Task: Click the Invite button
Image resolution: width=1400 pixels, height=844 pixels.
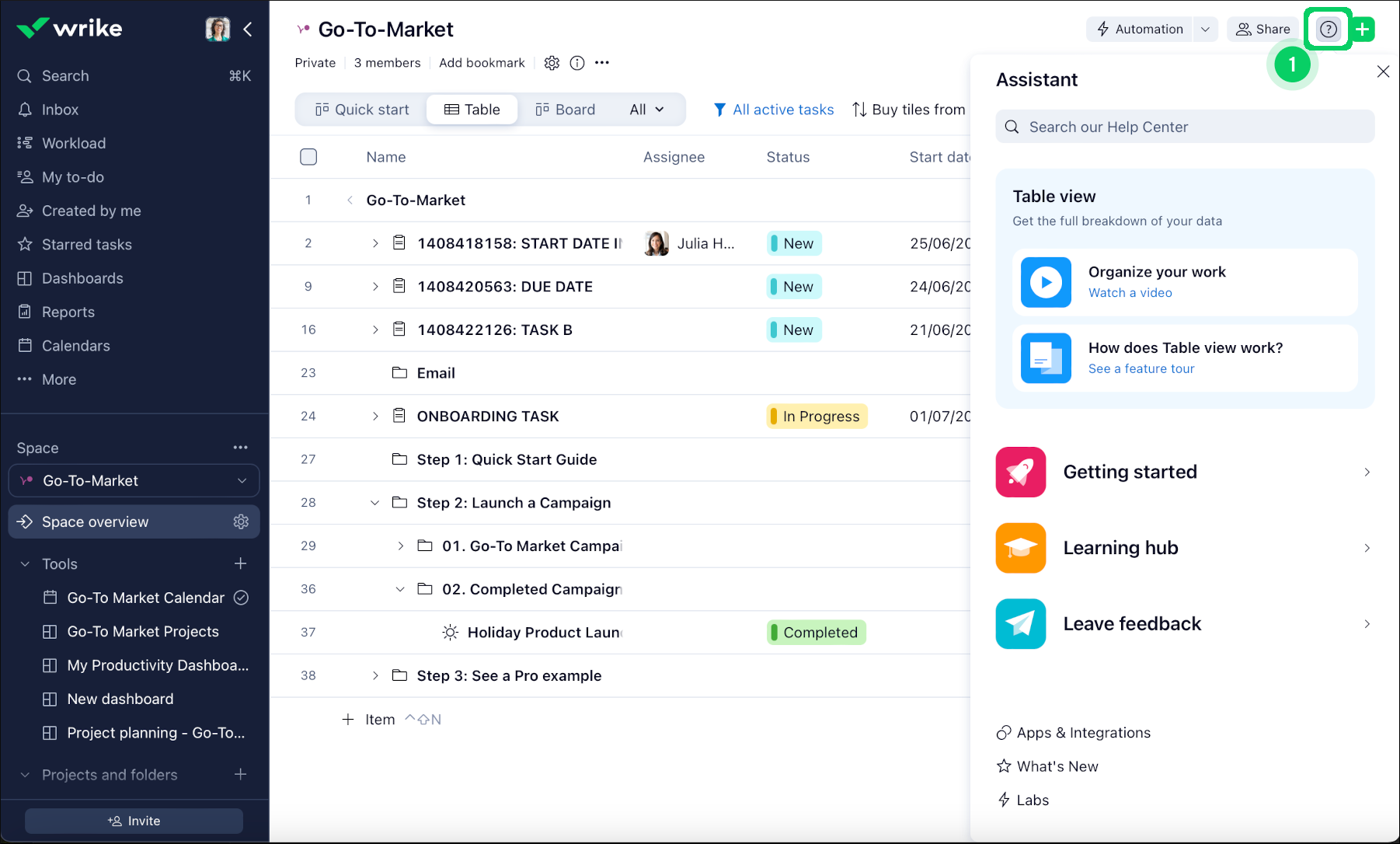Action: 134,821
